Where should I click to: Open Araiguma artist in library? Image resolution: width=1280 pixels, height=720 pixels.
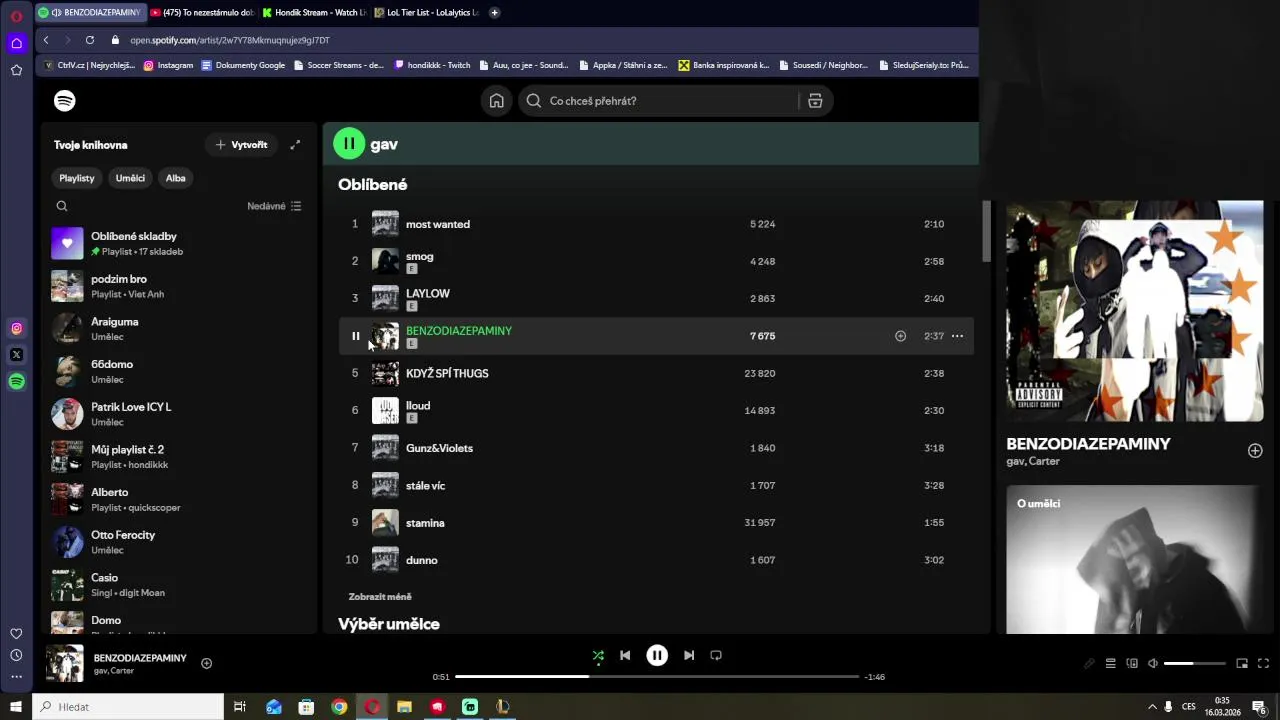(x=180, y=329)
